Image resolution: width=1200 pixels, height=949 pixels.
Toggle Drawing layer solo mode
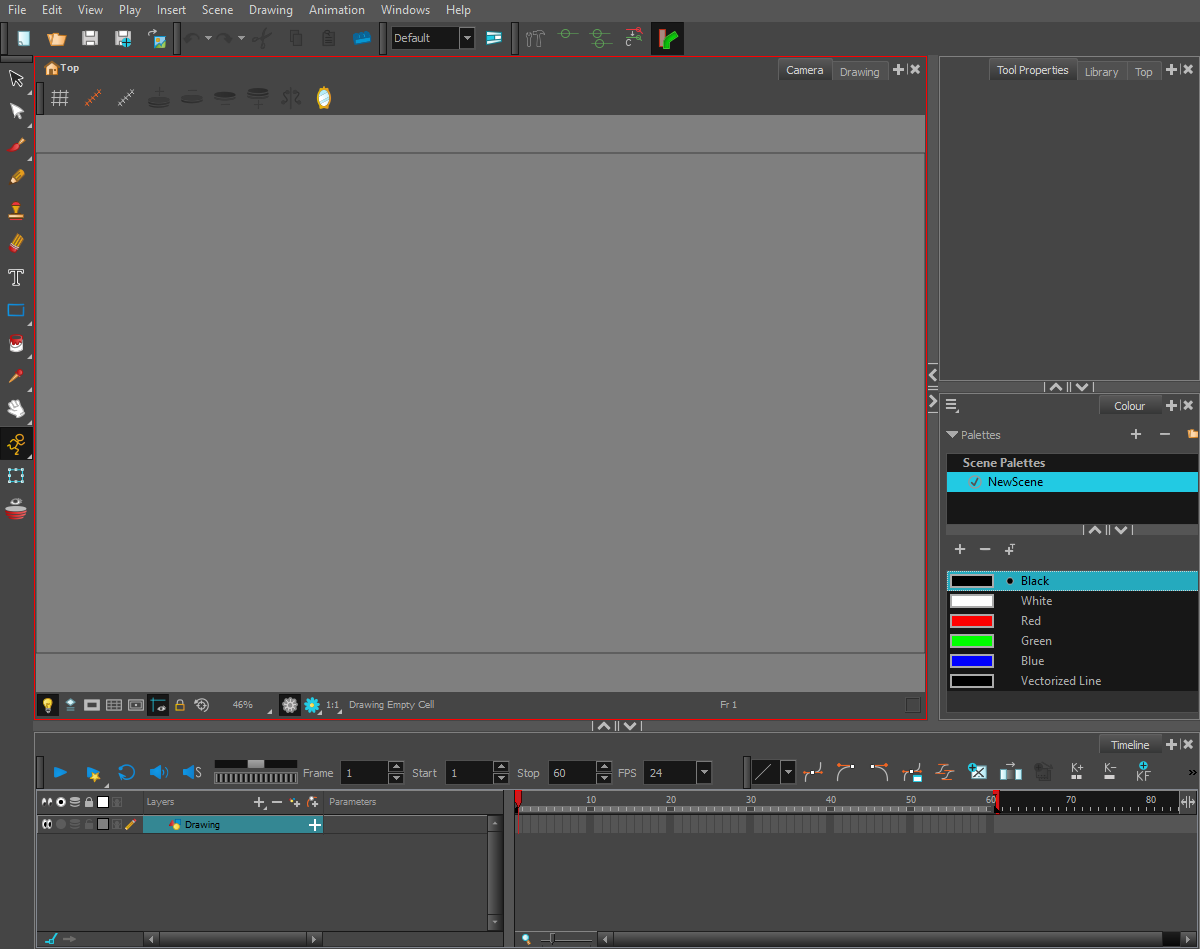click(x=61, y=824)
